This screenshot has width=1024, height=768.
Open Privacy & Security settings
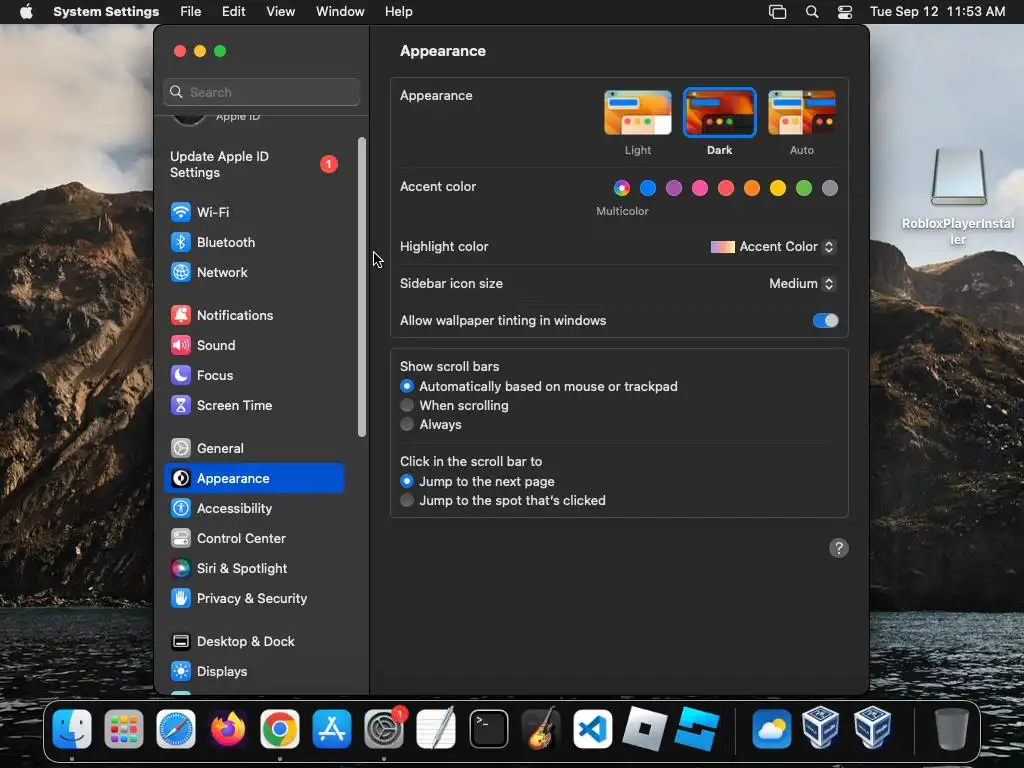253,599
